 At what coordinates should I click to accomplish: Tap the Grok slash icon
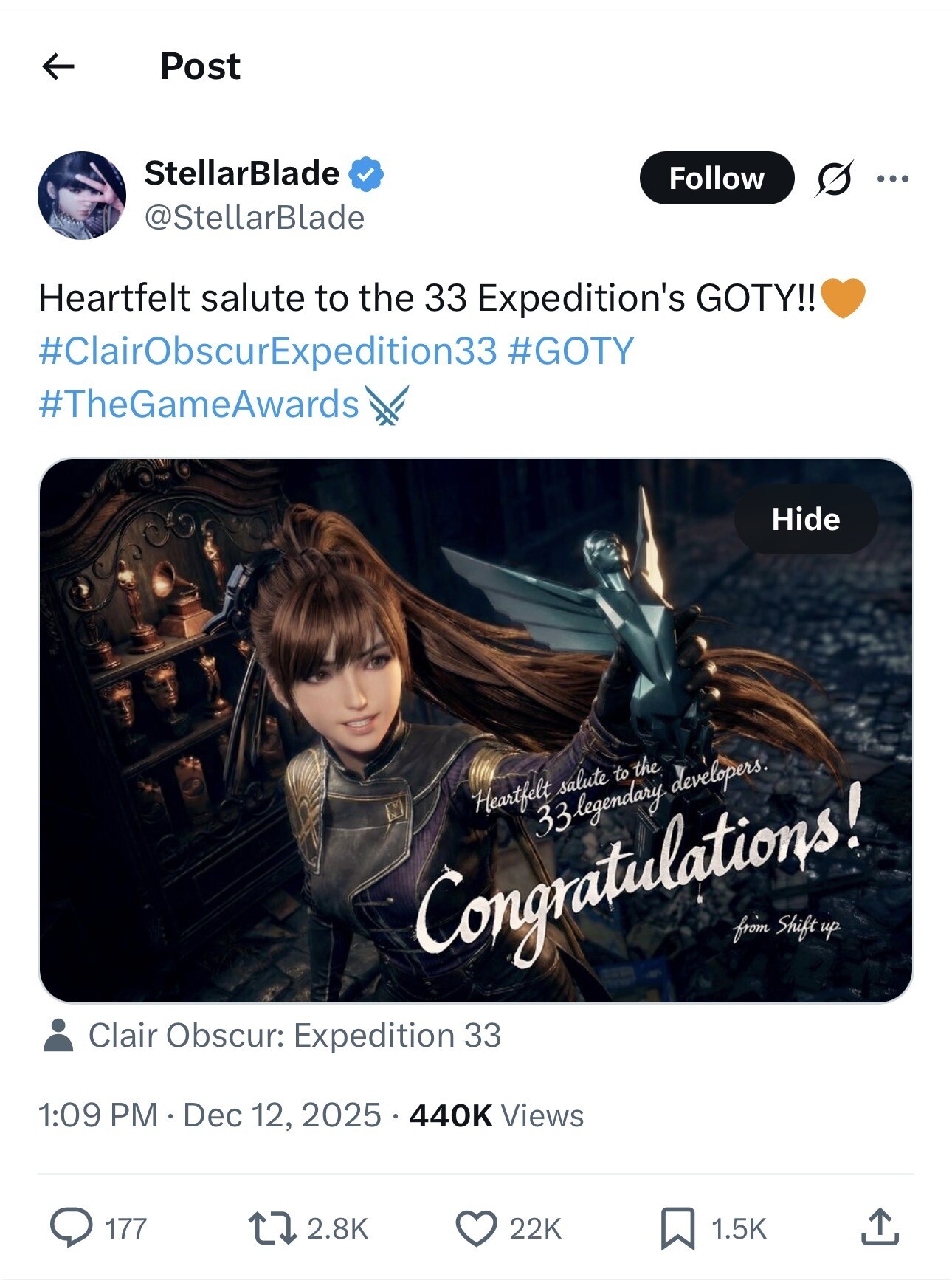834,179
